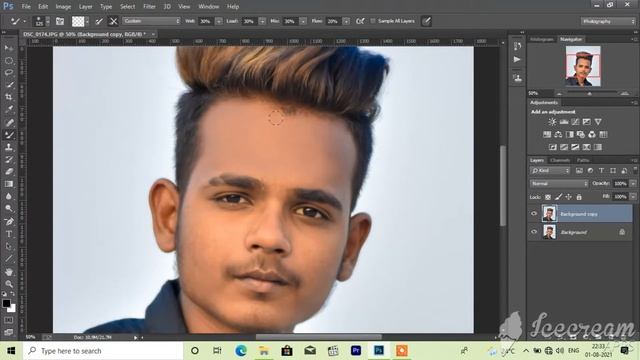Select the Blur tool

click(x=9, y=196)
